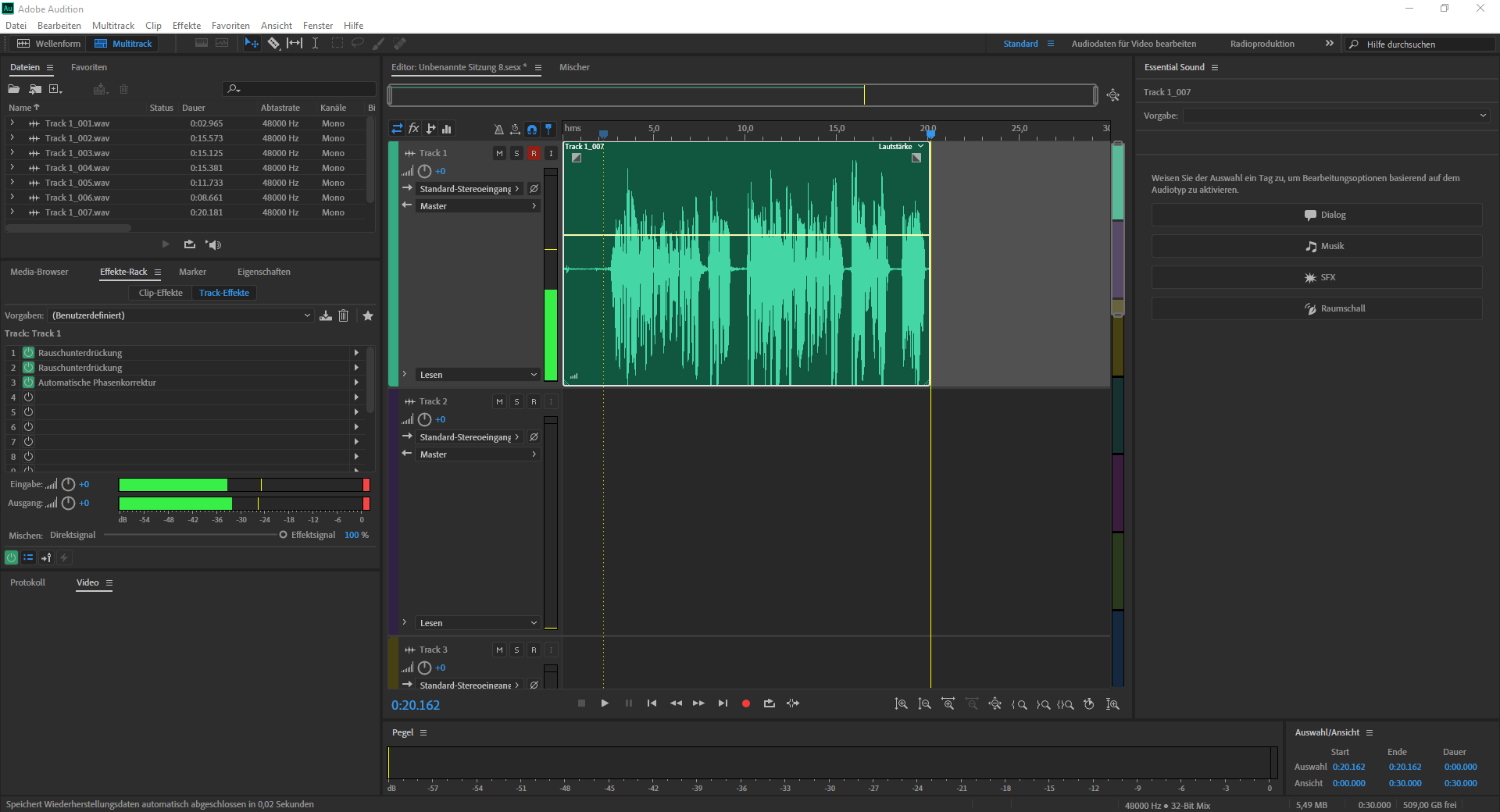The width and height of the screenshot is (1500, 812).
Task: Mute Track 1 with M button
Action: [499, 154]
